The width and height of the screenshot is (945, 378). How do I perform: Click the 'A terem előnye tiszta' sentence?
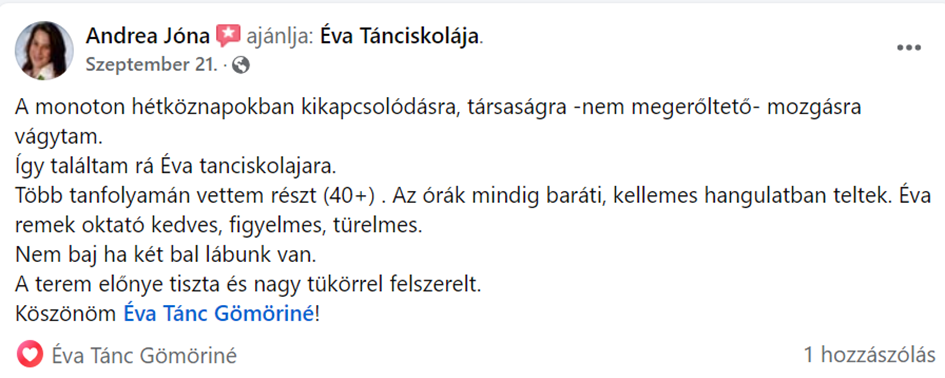[248, 285]
